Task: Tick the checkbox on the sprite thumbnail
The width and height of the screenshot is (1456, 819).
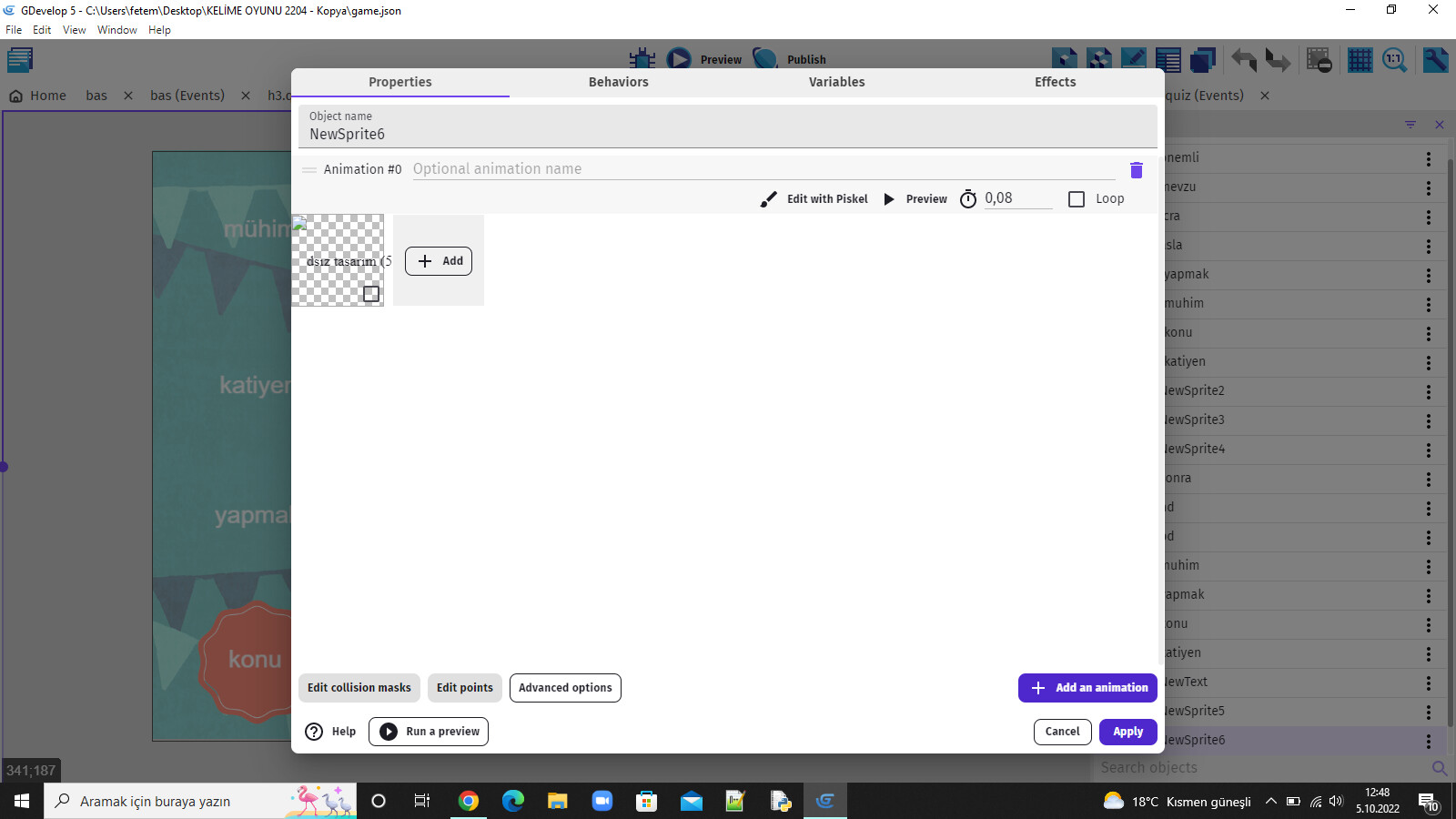Action: tap(370, 293)
